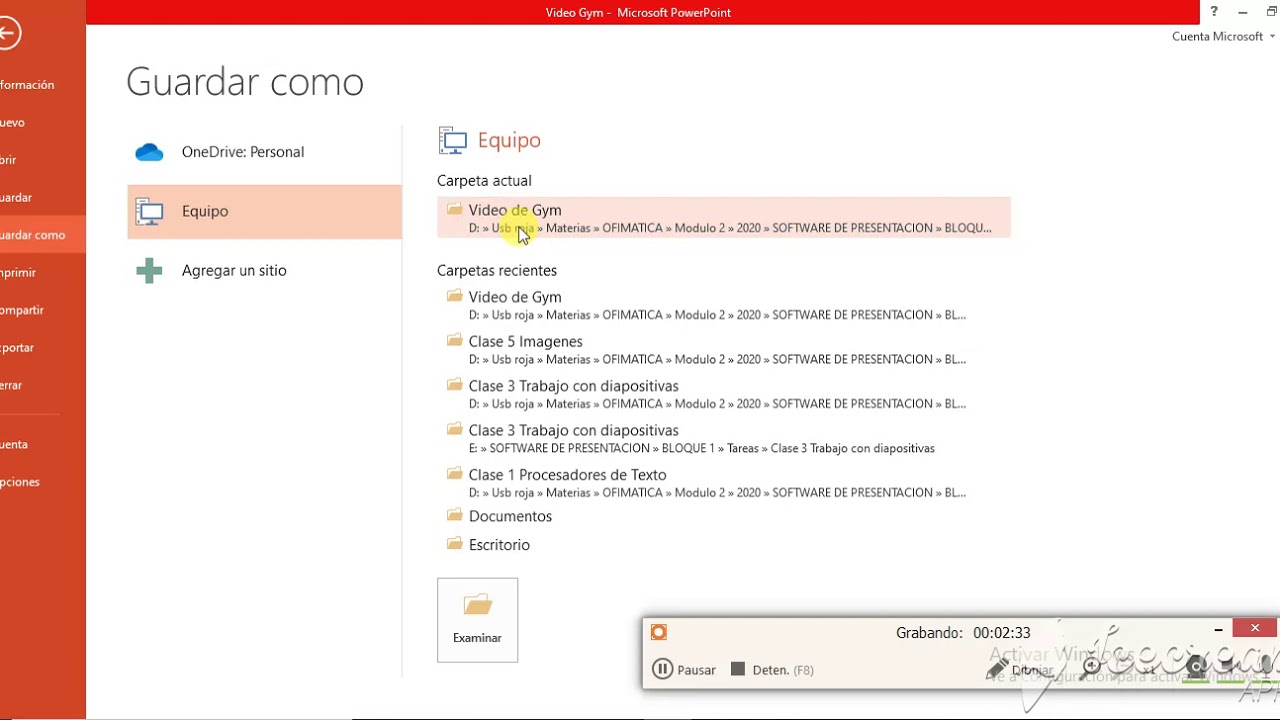Screen dimensions: 1280x720
Task: Open the Exportar menu item
Action: (43, 347)
